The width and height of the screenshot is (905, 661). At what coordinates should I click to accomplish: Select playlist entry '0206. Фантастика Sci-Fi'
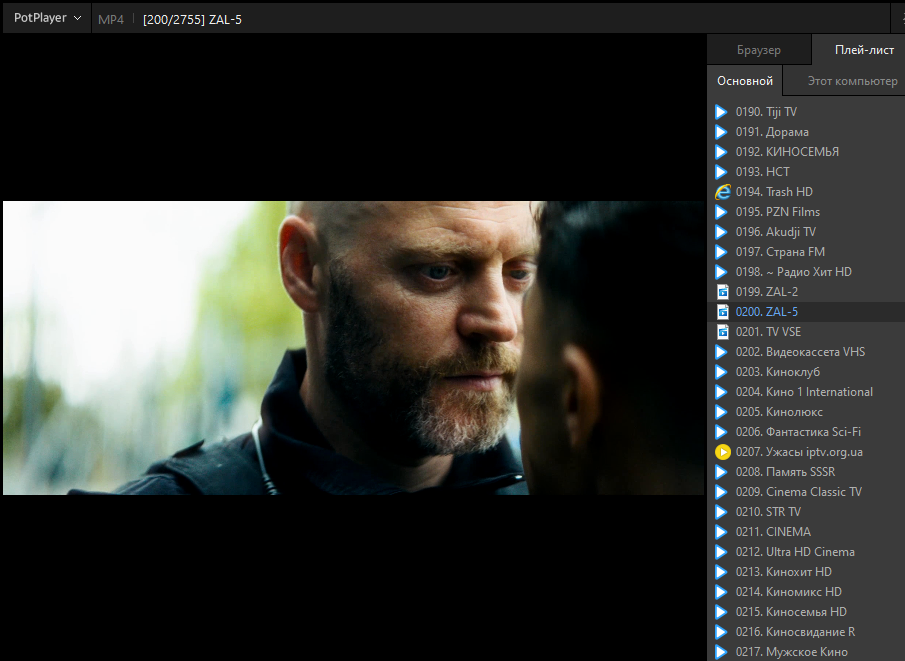coord(806,432)
